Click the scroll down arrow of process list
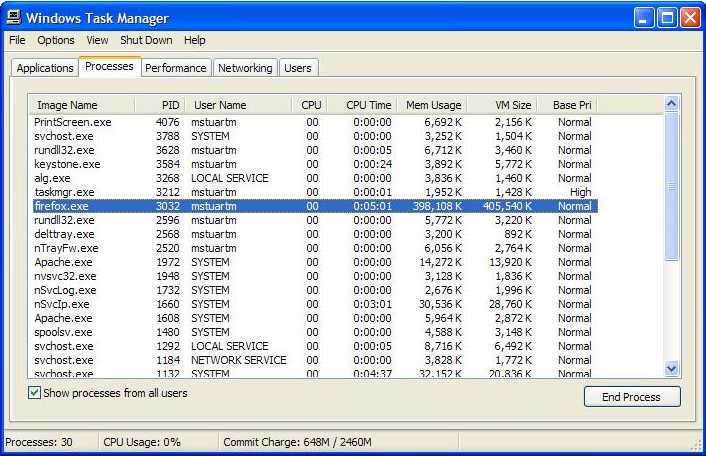 pyautogui.click(x=671, y=369)
